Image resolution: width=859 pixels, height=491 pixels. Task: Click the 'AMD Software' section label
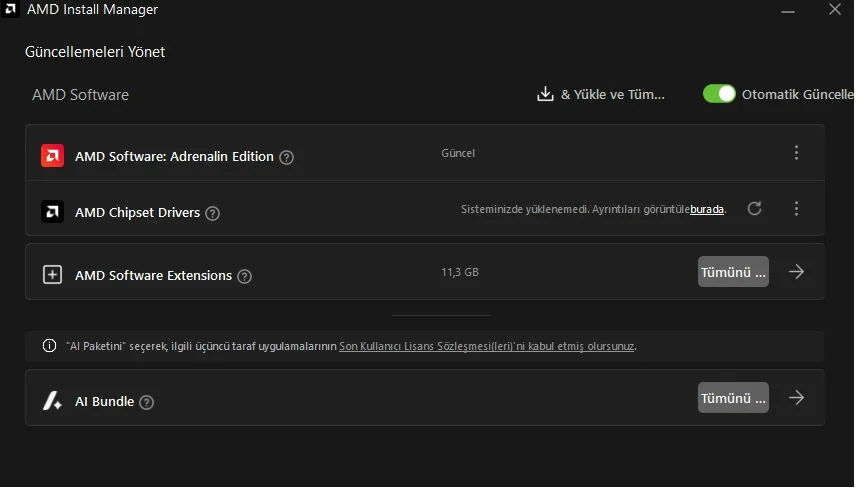[x=81, y=95]
